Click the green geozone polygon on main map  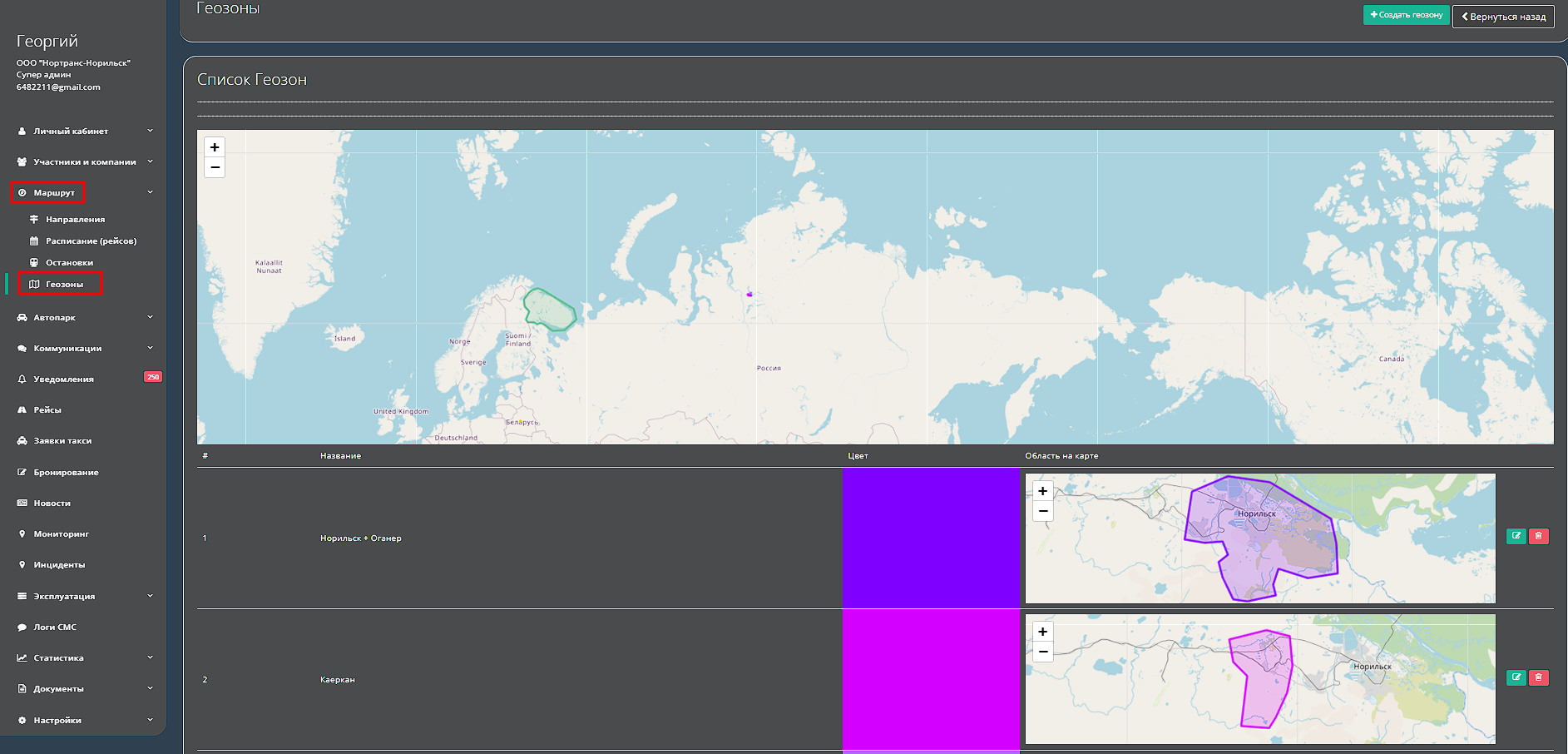(x=549, y=310)
